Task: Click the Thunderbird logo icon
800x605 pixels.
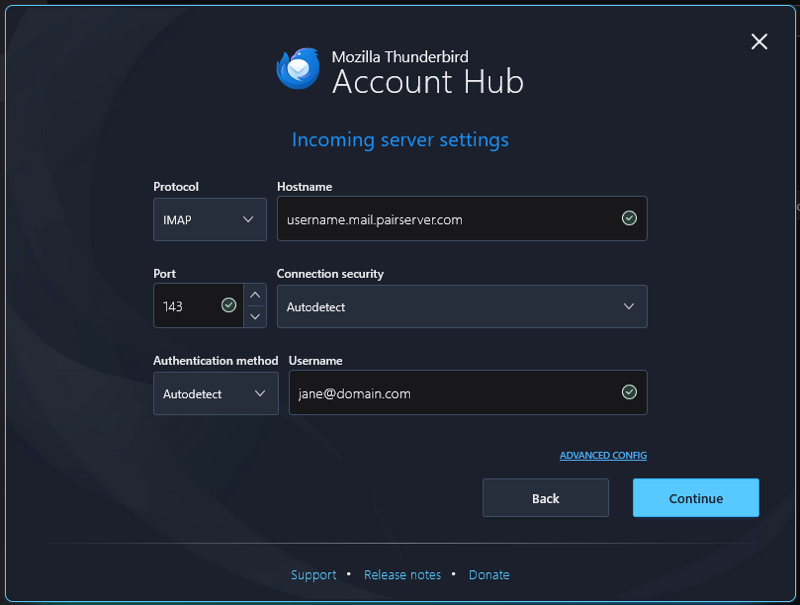Action: tap(298, 68)
